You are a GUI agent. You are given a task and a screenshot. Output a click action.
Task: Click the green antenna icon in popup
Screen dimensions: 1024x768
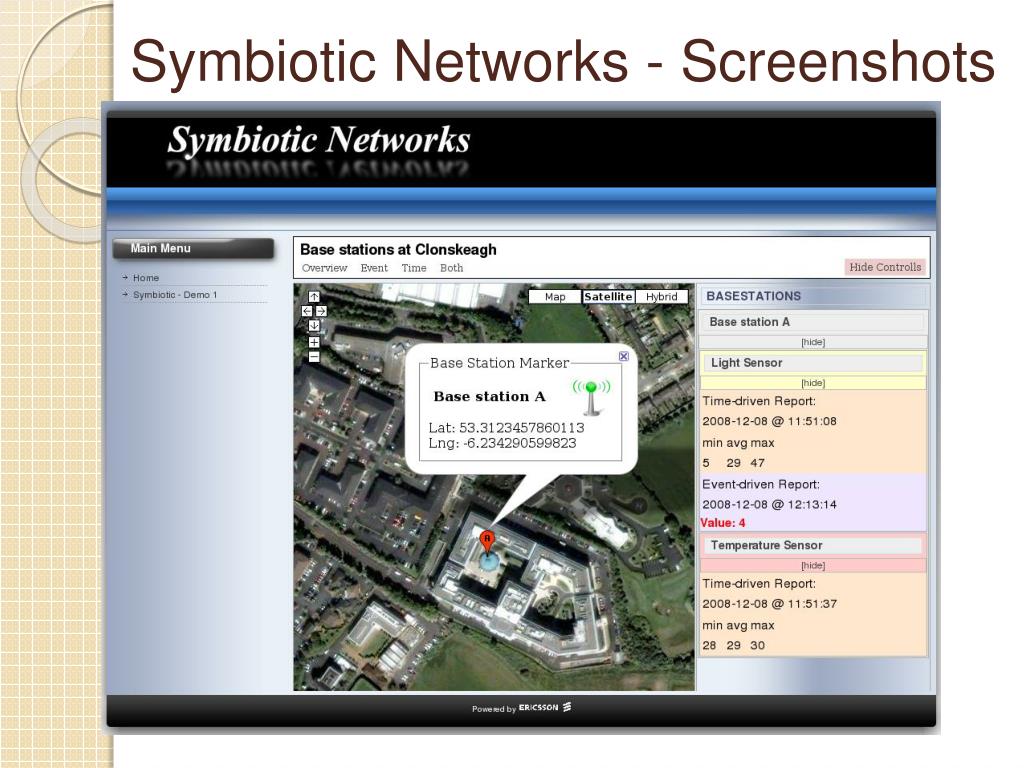point(592,397)
